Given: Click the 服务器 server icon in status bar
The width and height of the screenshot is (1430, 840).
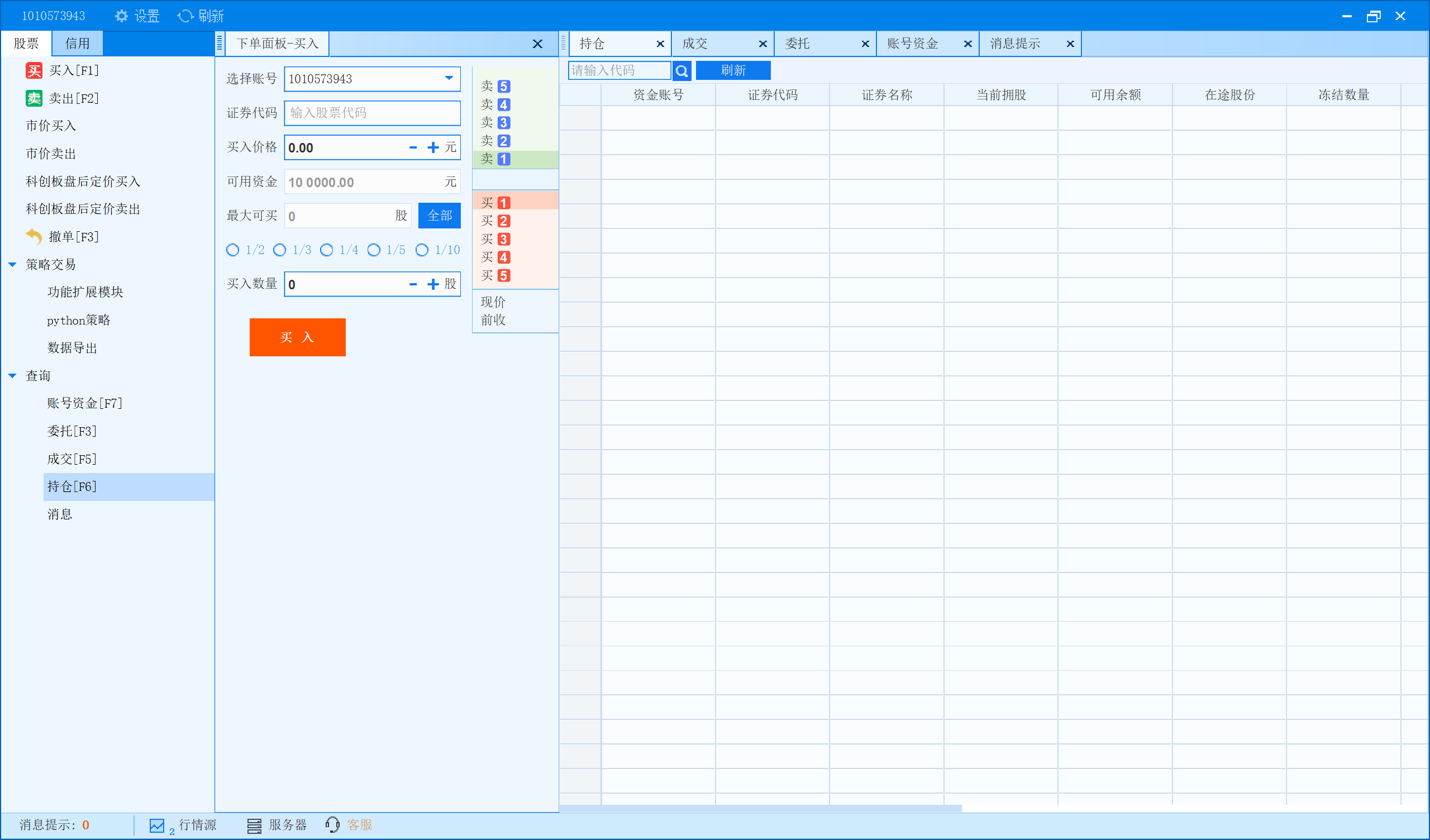Looking at the screenshot, I should click(x=254, y=825).
